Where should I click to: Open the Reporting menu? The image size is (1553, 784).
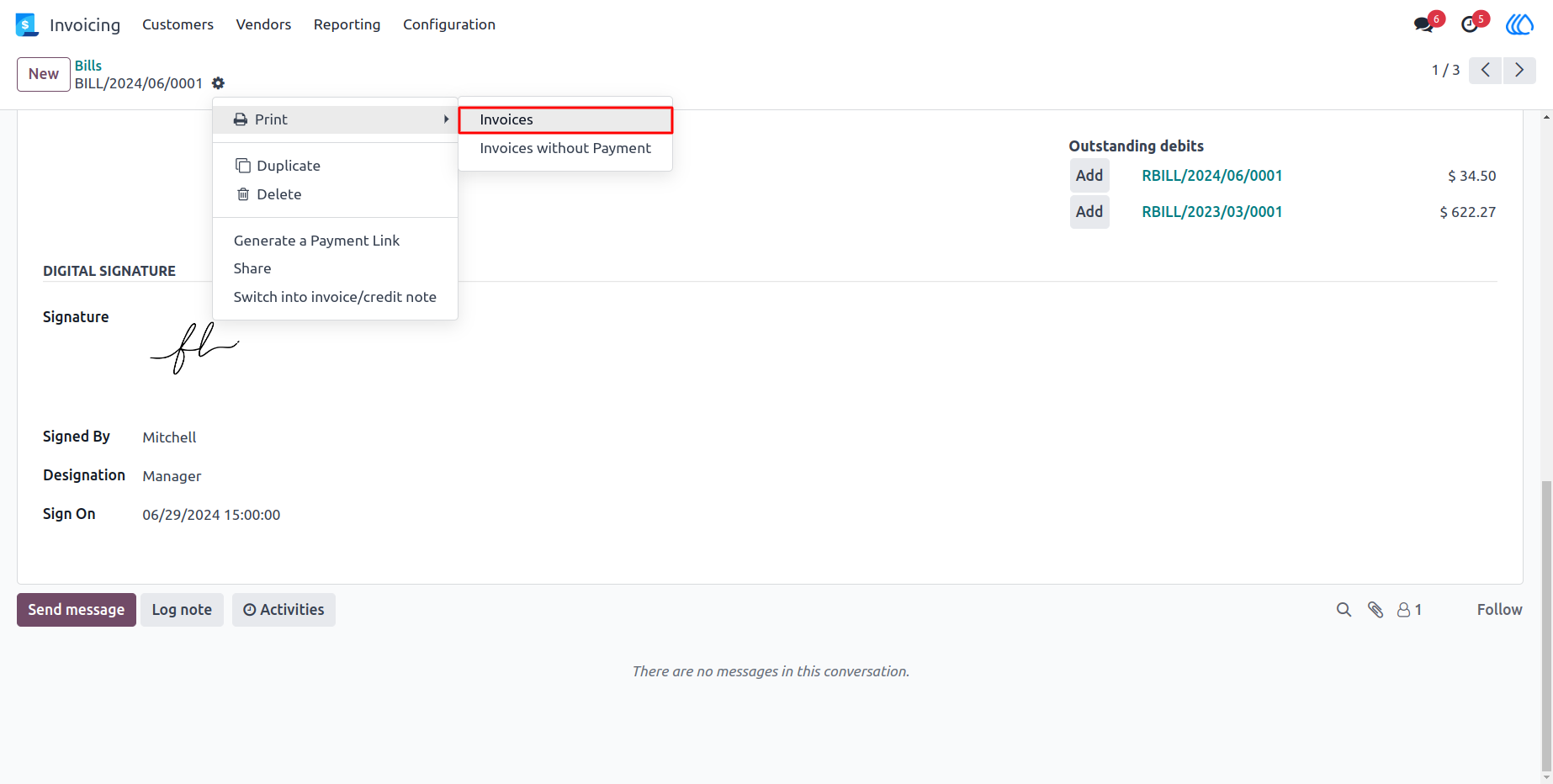tap(347, 24)
